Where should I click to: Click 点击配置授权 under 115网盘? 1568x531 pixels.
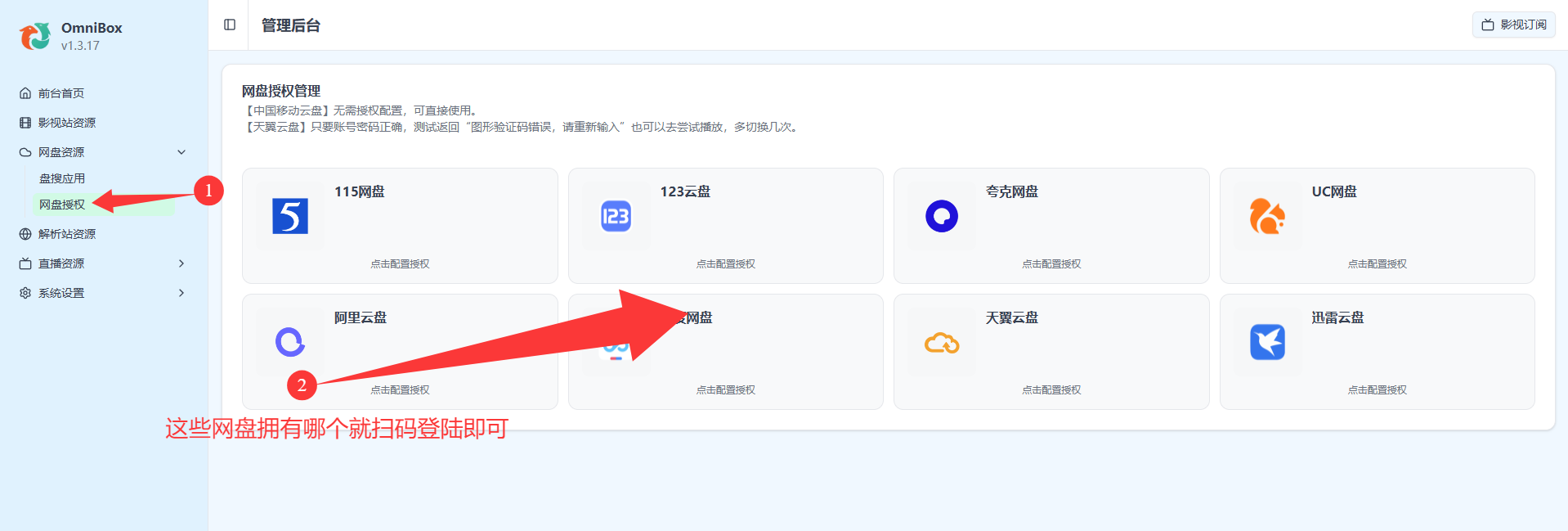(400, 264)
